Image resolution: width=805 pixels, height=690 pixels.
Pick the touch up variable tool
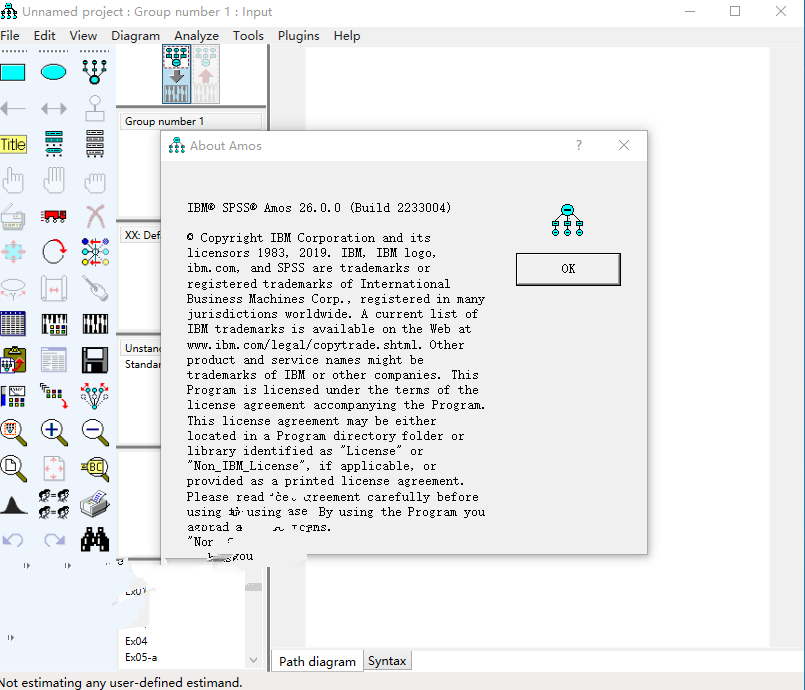pos(94,288)
